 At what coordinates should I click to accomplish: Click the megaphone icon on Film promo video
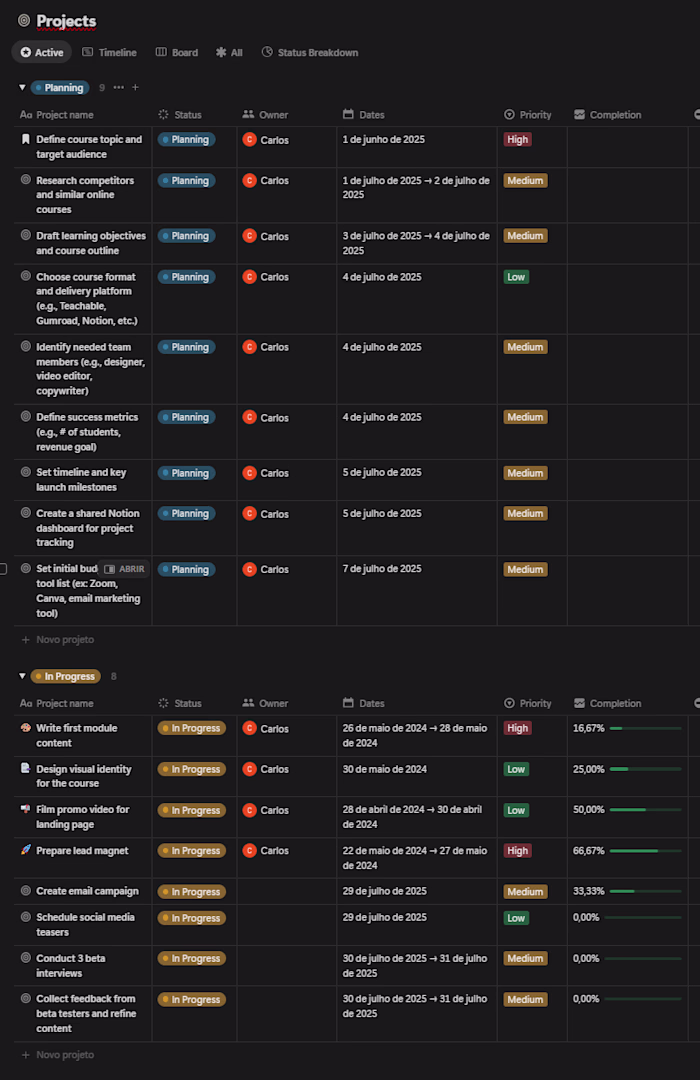[26, 809]
